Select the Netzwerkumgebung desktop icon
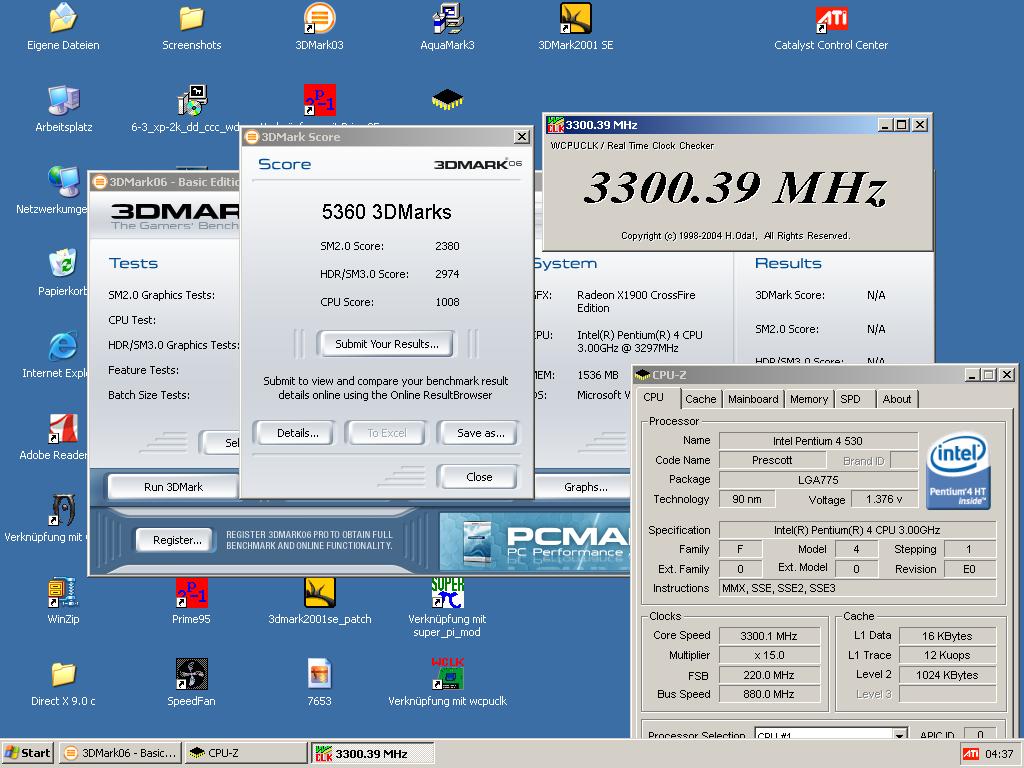This screenshot has width=1024, height=768. (x=63, y=182)
